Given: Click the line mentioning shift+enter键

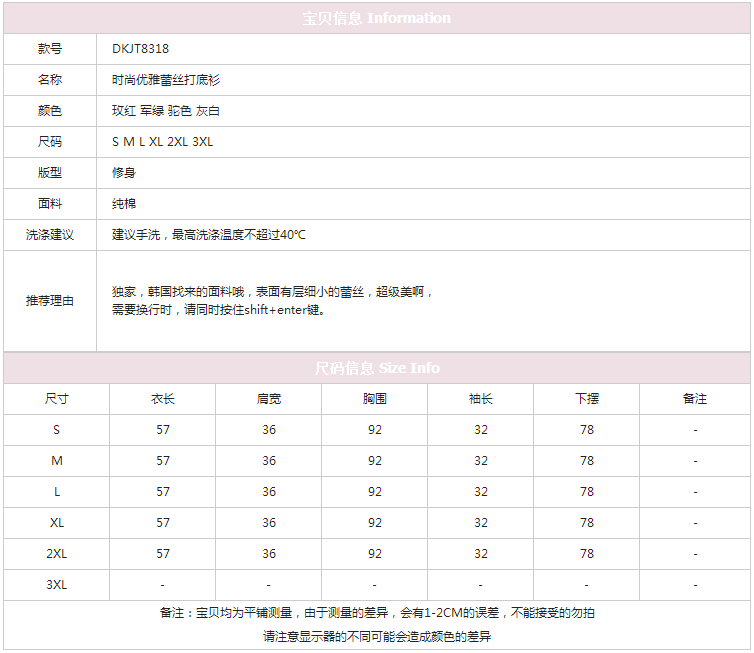Looking at the screenshot, I should (219, 310).
